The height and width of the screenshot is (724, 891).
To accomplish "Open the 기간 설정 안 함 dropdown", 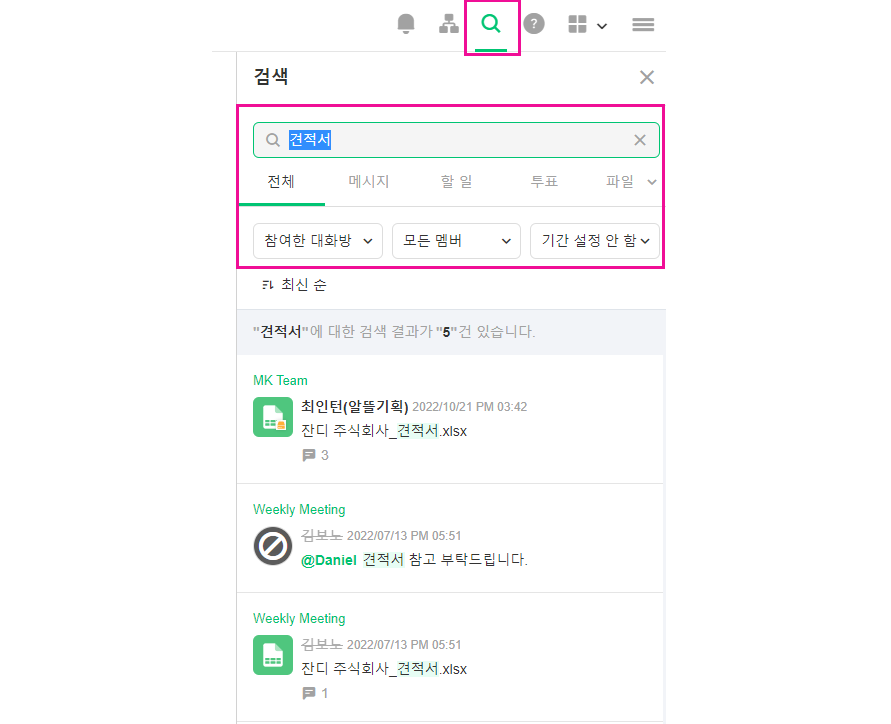I will tap(595, 241).
